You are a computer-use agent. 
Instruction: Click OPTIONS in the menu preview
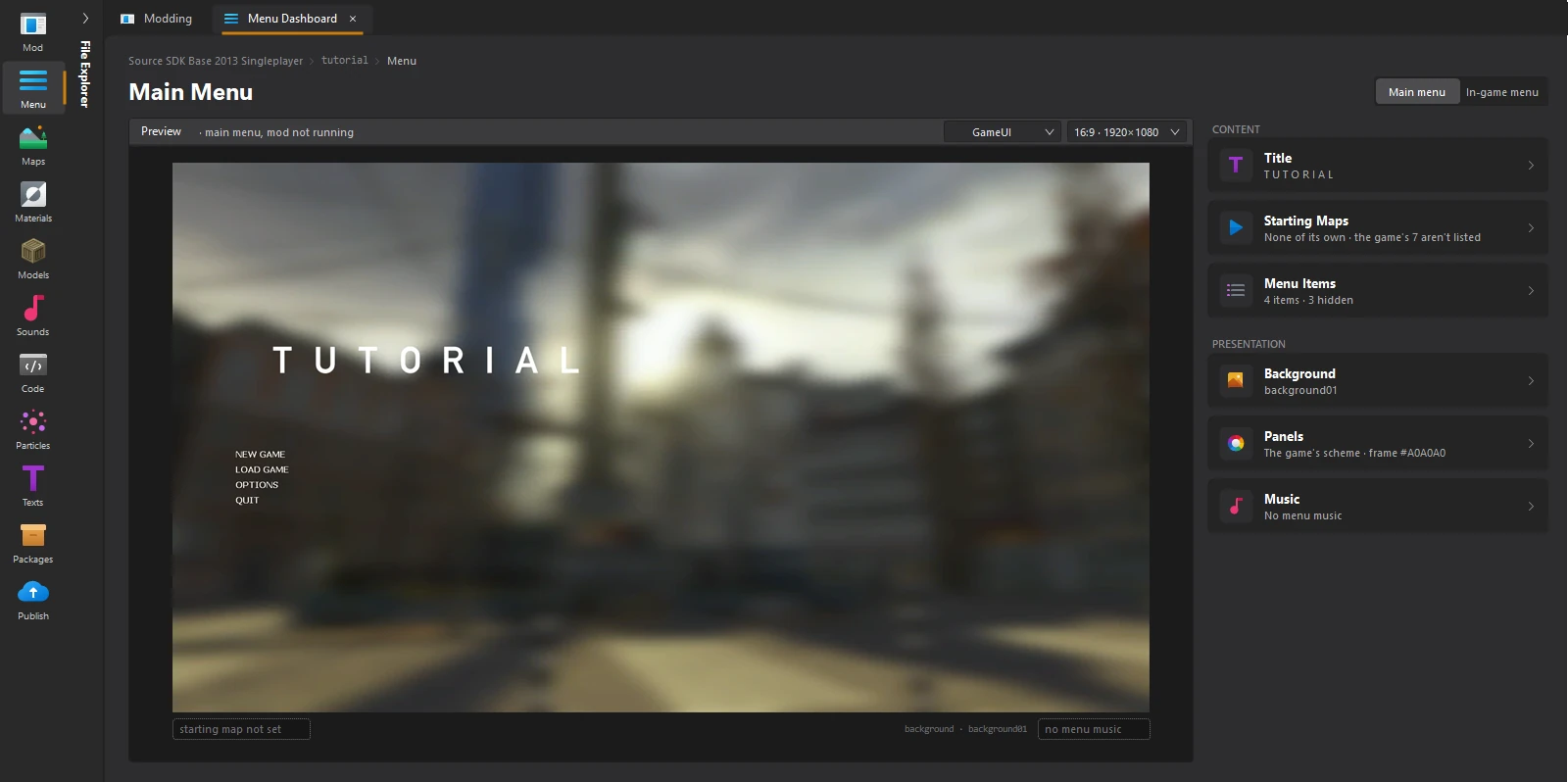tap(257, 485)
